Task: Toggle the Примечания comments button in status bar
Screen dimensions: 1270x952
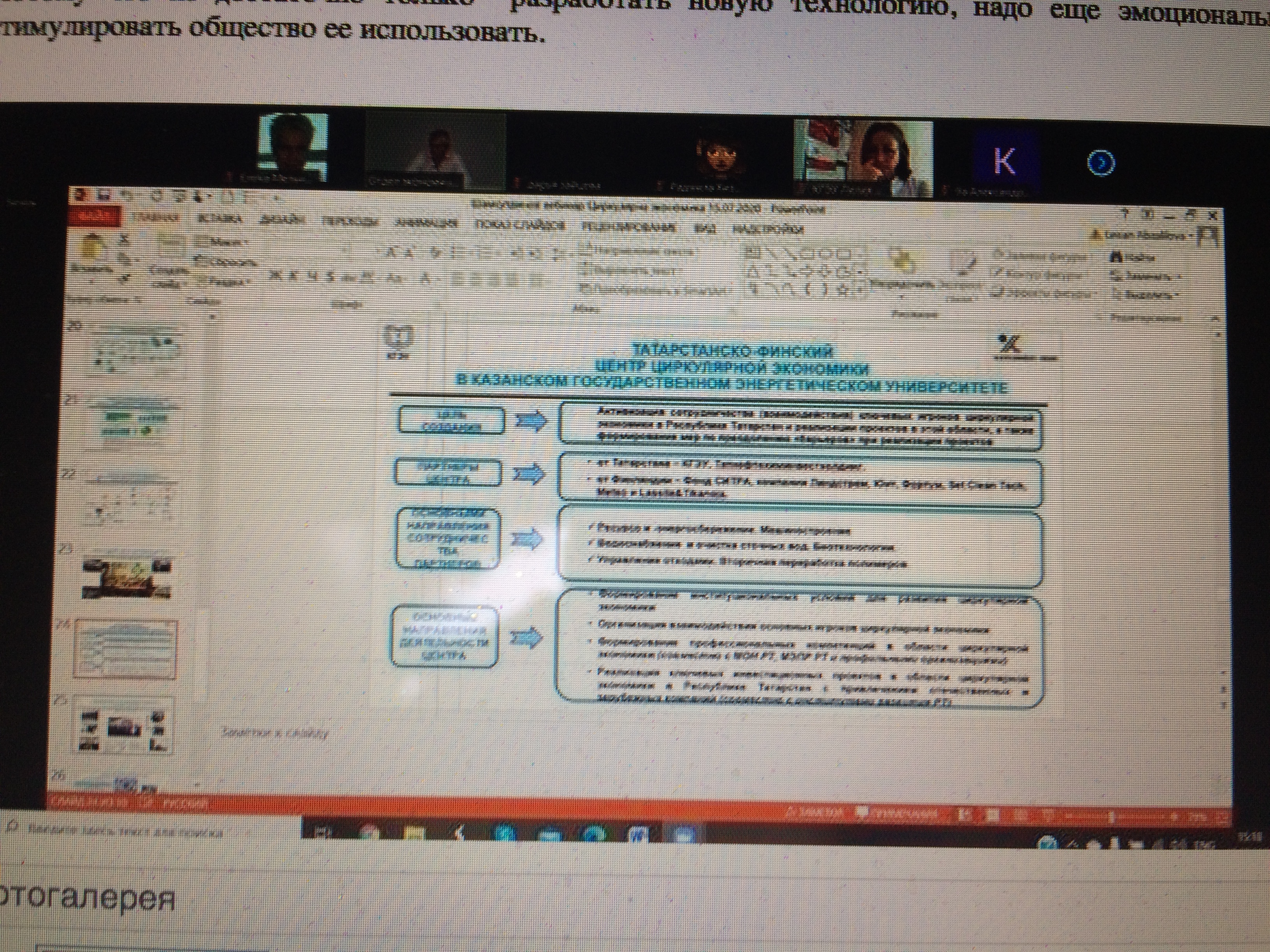Action: pos(897,814)
